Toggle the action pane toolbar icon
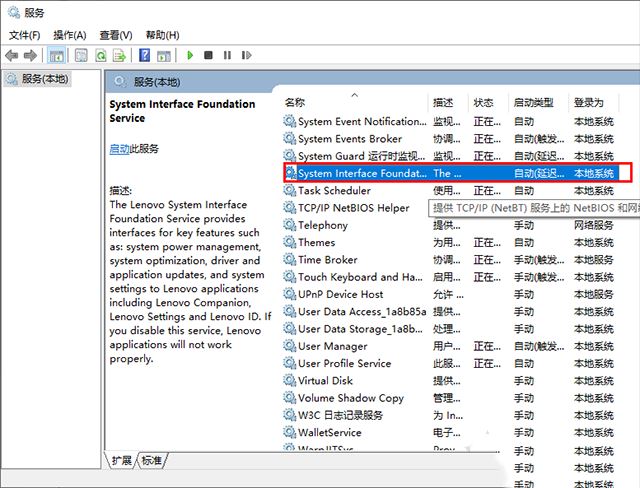Image resolution: width=640 pixels, height=488 pixels. coord(164,55)
